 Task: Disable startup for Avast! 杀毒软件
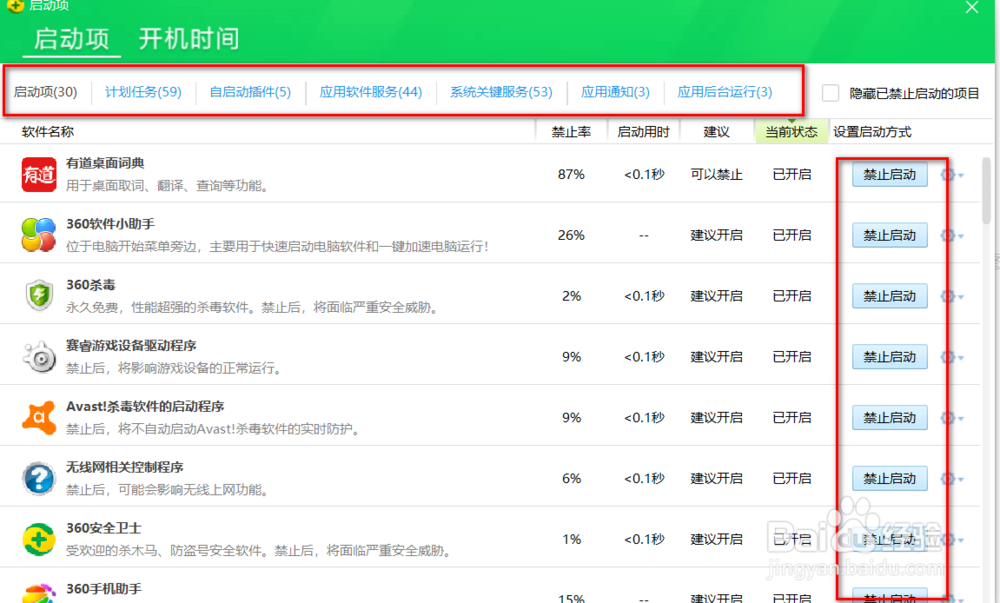coord(889,417)
